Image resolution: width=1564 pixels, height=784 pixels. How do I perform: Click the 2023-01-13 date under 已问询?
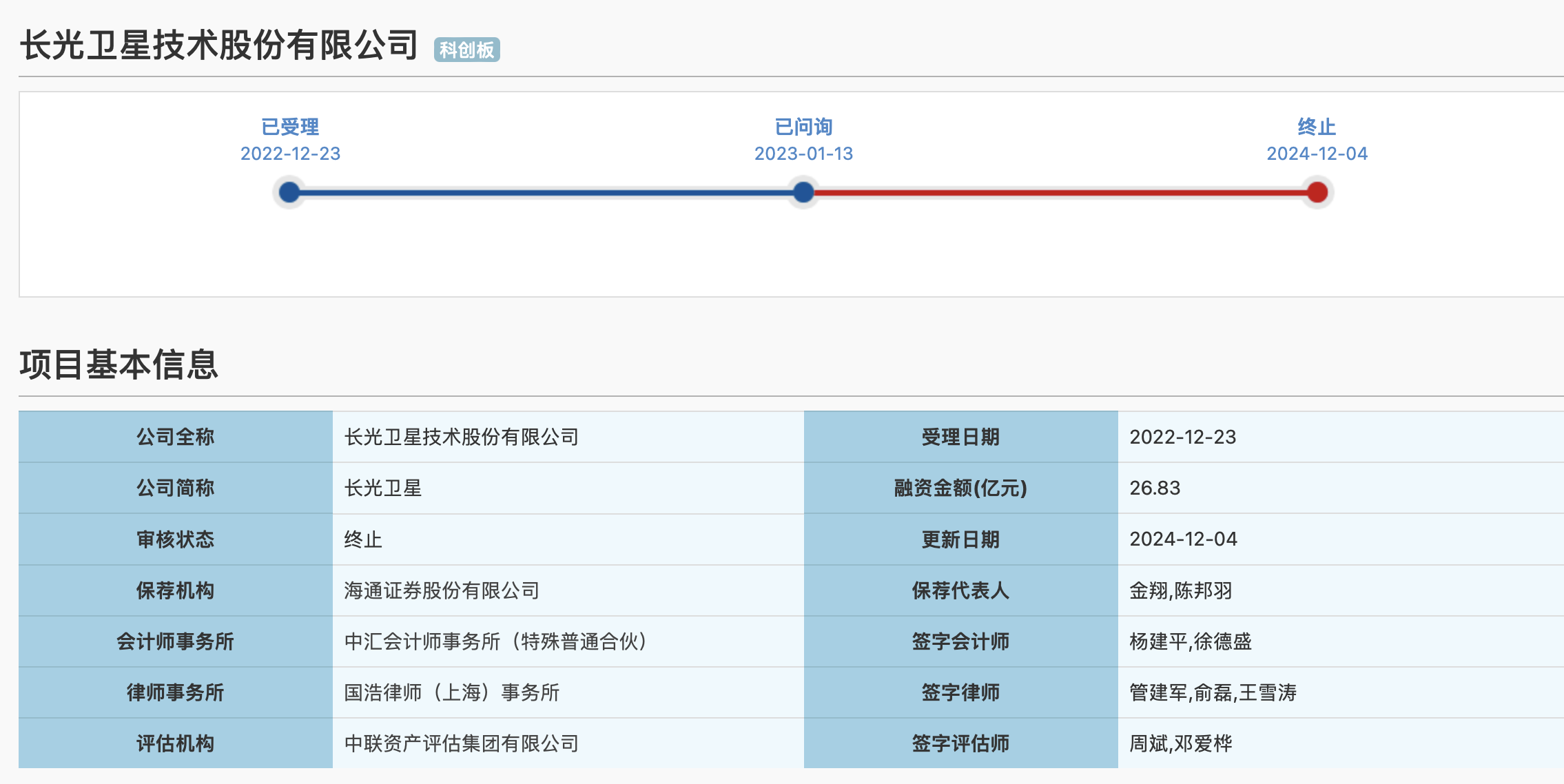point(803,154)
